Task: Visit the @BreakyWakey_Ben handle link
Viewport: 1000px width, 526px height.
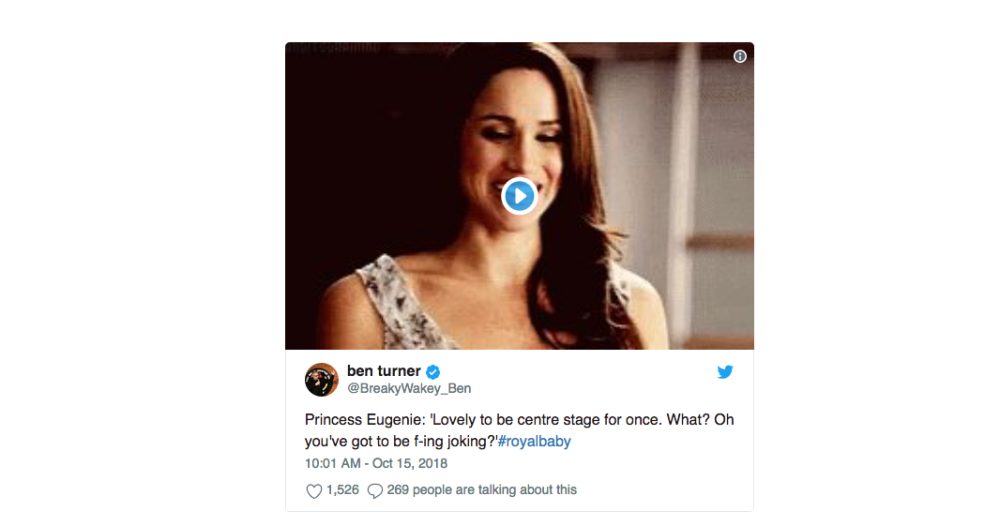Action: [x=409, y=388]
